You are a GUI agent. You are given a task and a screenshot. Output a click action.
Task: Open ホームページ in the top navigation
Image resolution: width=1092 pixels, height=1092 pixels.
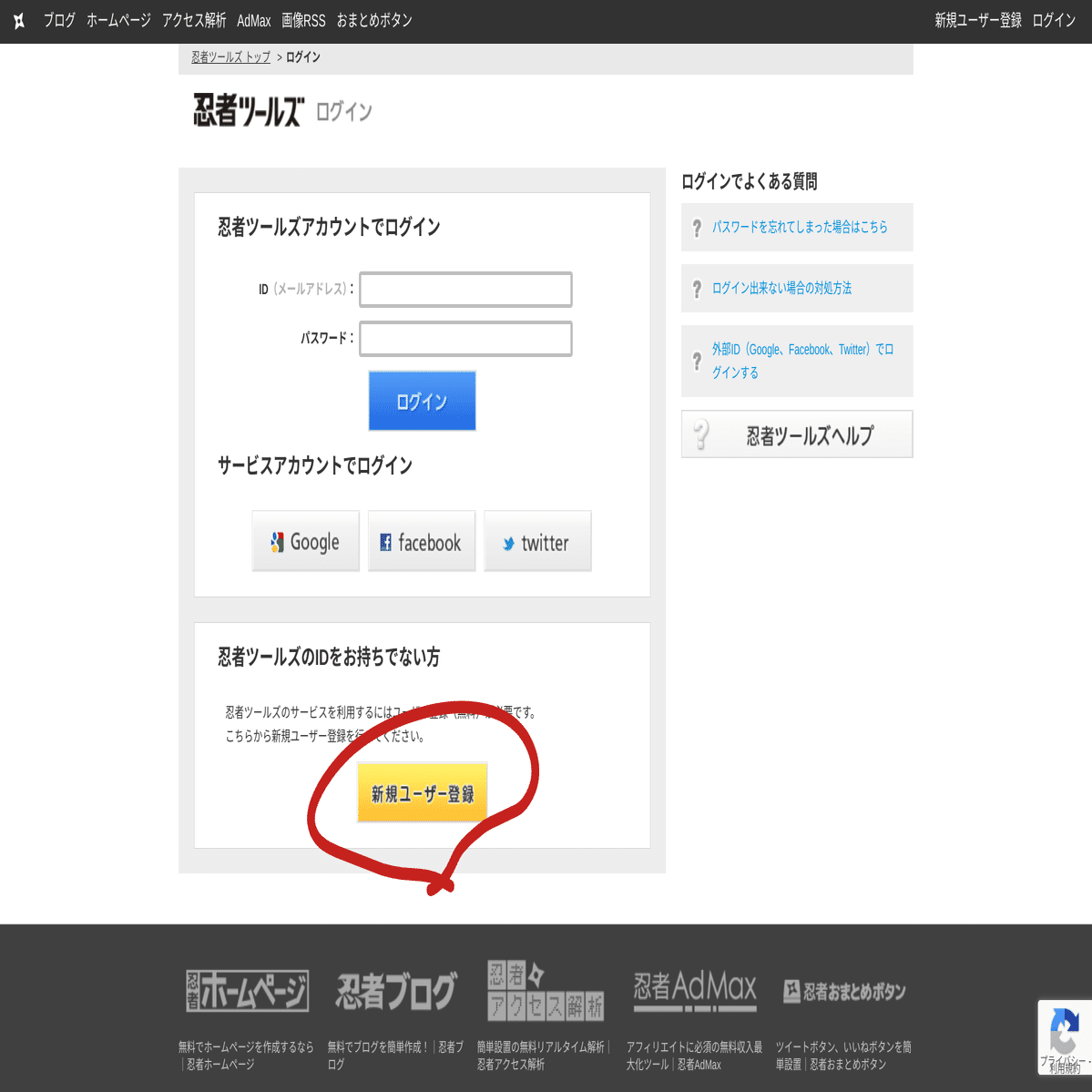point(118,21)
